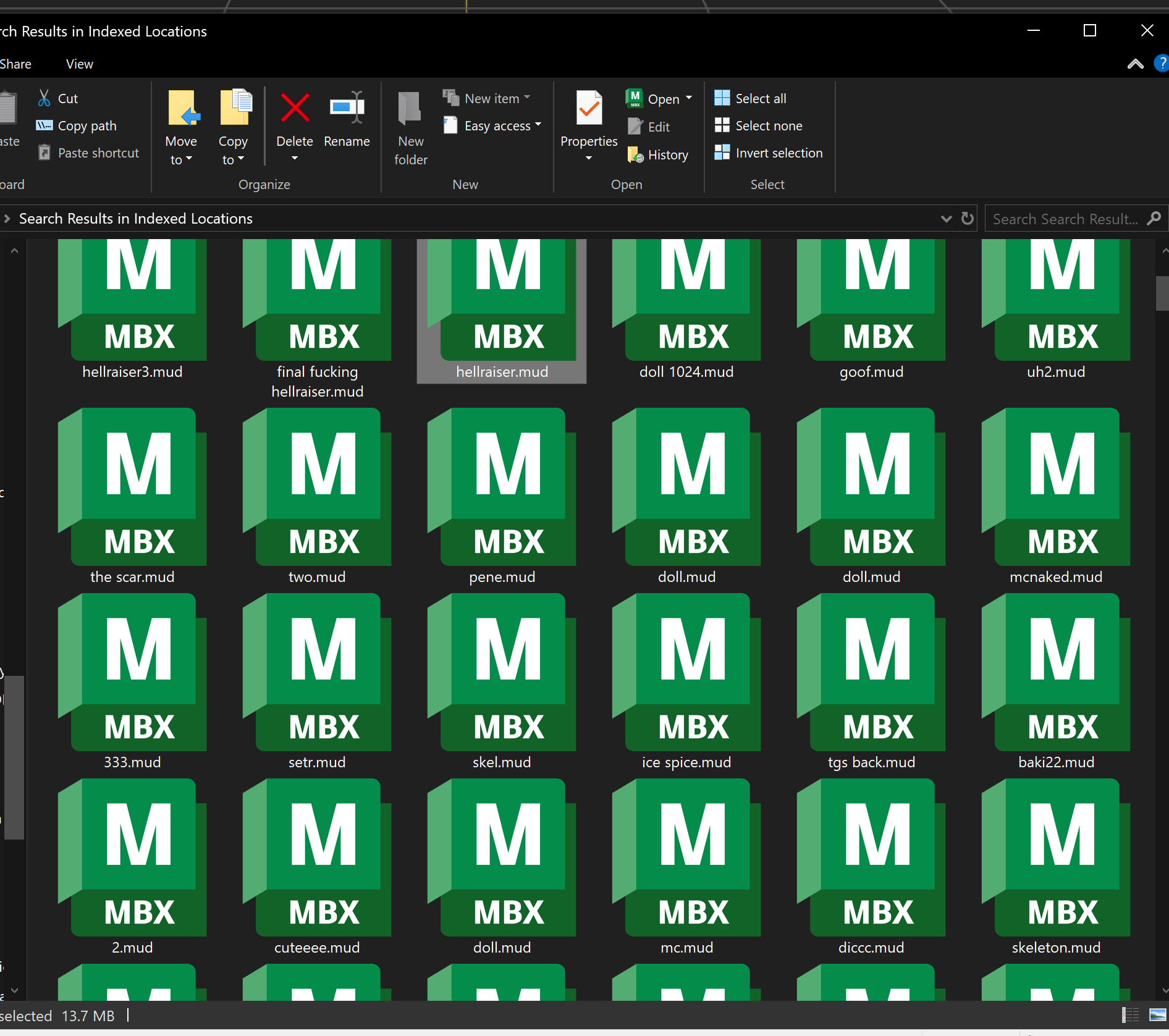Refresh the search results location
Viewport: 1169px width, 1036px height.
[x=968, y=219]
